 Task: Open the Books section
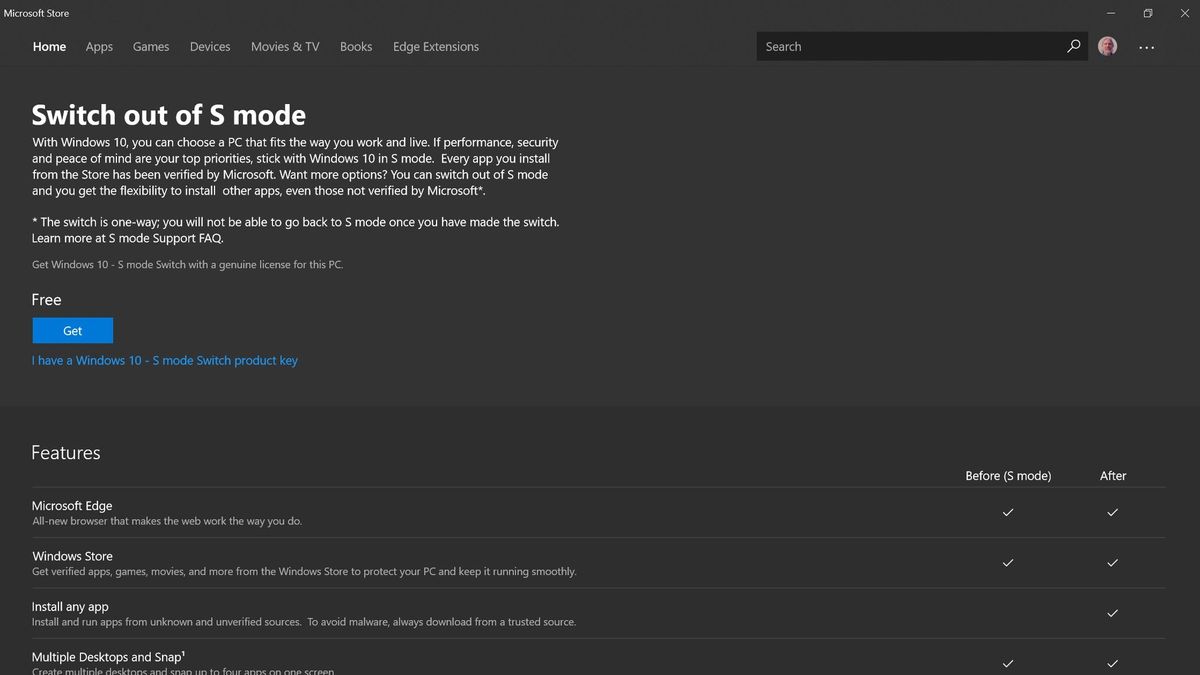coord(356,46)
